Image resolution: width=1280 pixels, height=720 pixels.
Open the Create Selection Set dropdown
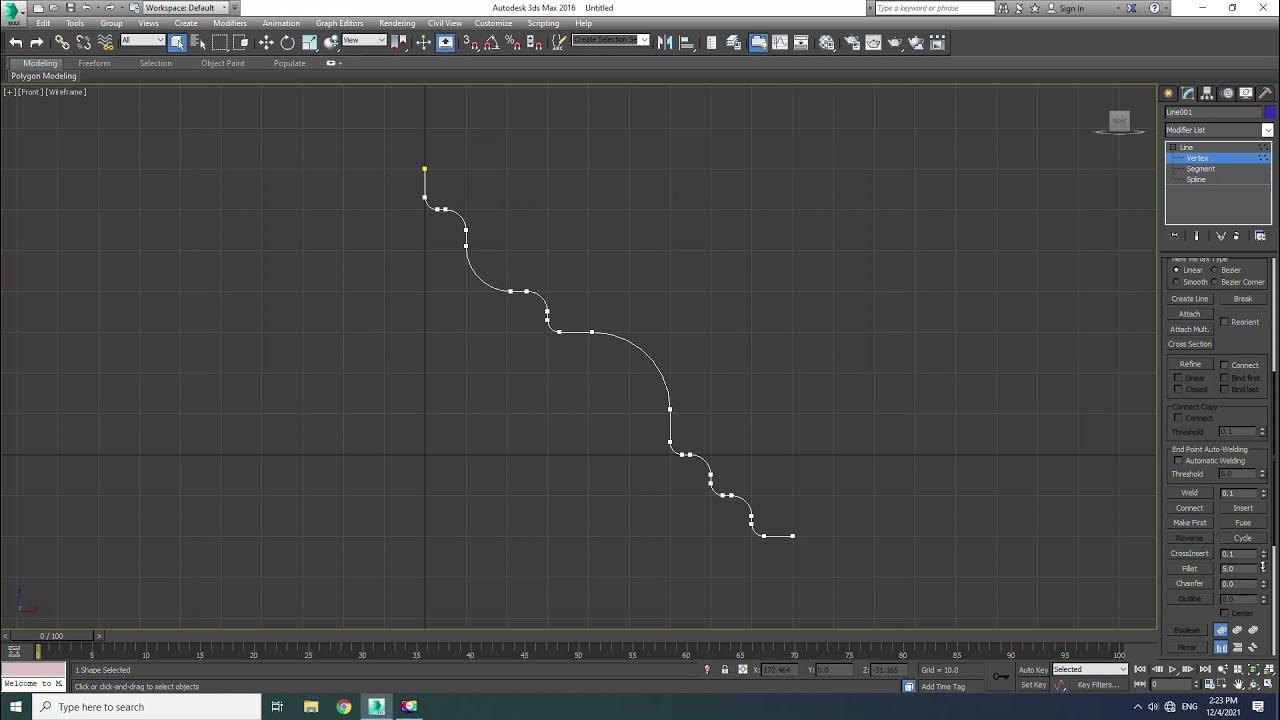[610, 41]
